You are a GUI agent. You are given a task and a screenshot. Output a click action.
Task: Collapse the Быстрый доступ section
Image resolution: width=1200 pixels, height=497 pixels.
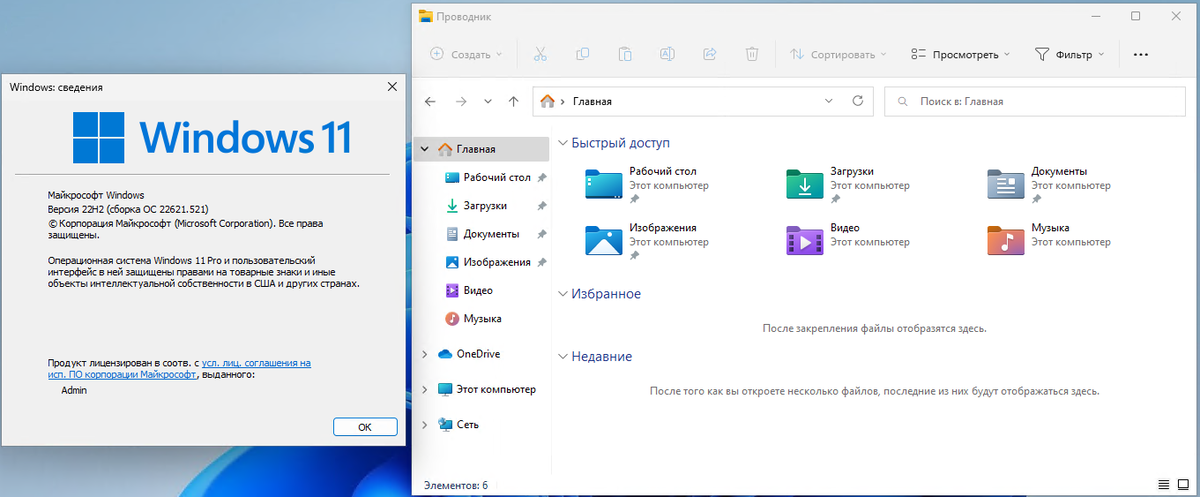(x=562, y=143)
